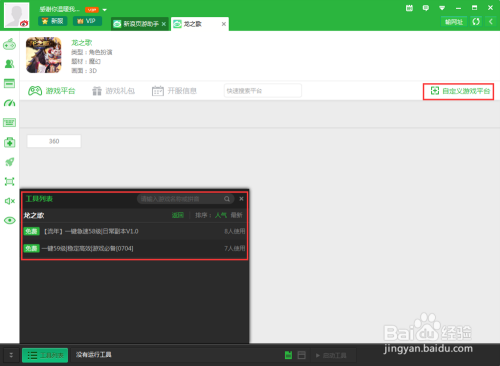Open the card/window icon in left sidebar

(x=9, y=83)
